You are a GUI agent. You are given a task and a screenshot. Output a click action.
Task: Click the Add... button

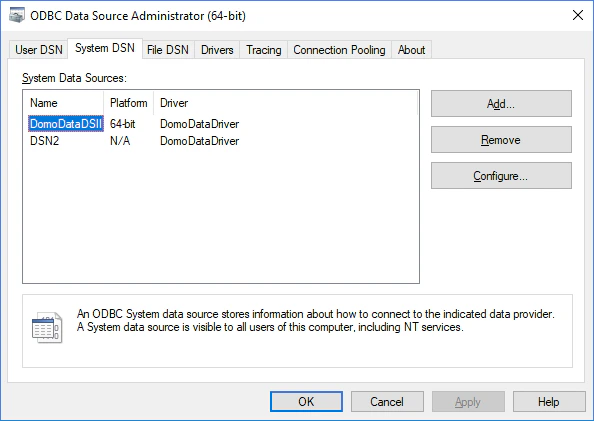[501, 103]
